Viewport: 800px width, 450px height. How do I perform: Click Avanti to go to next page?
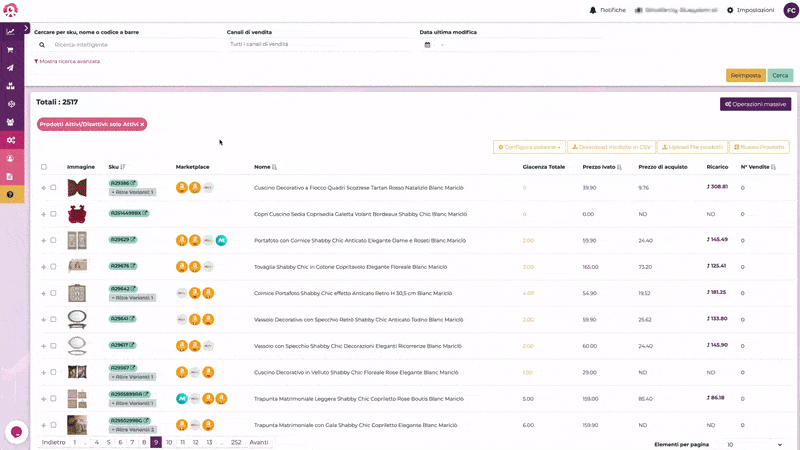(258, 442)
